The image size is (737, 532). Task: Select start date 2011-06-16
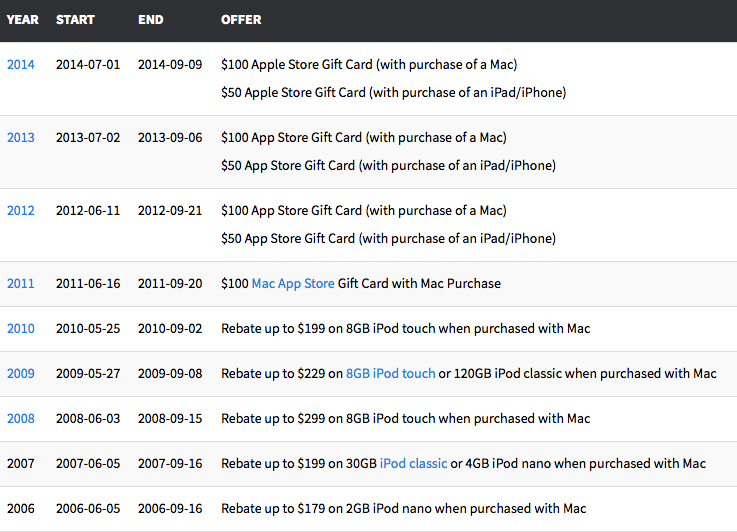pos(88,283)
